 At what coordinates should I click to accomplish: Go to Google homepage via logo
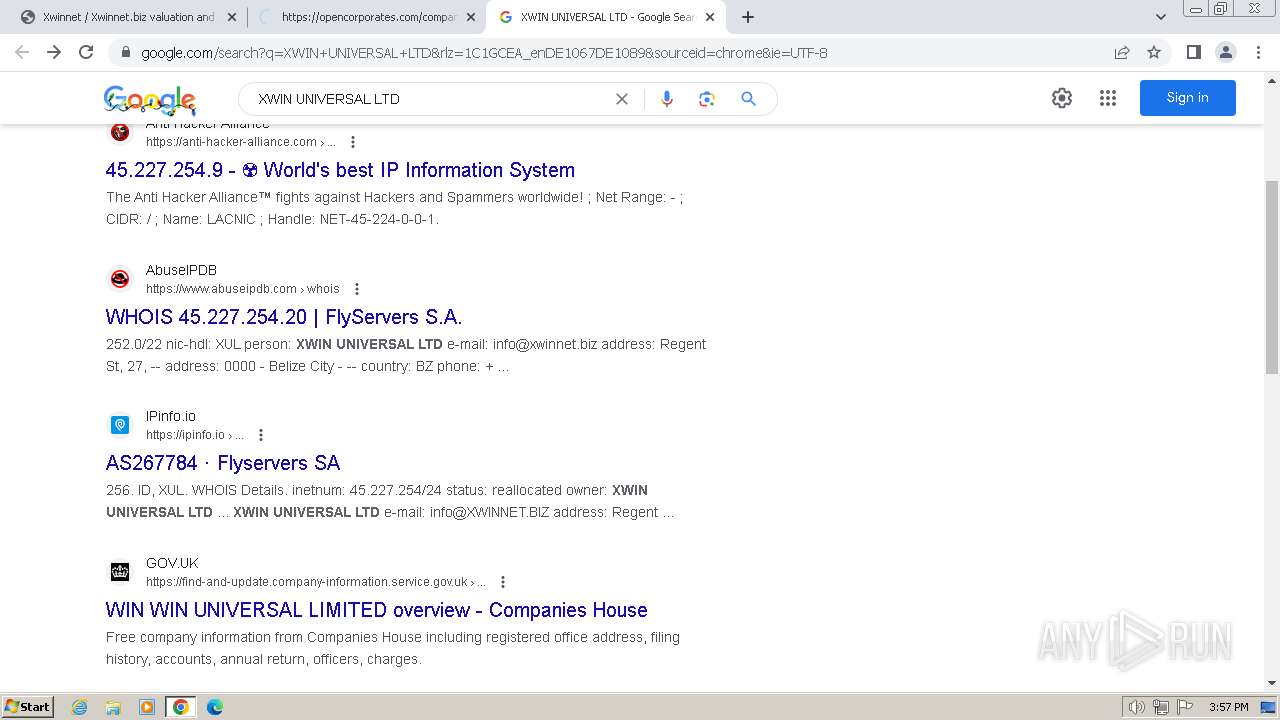click(x=150, y=99)
